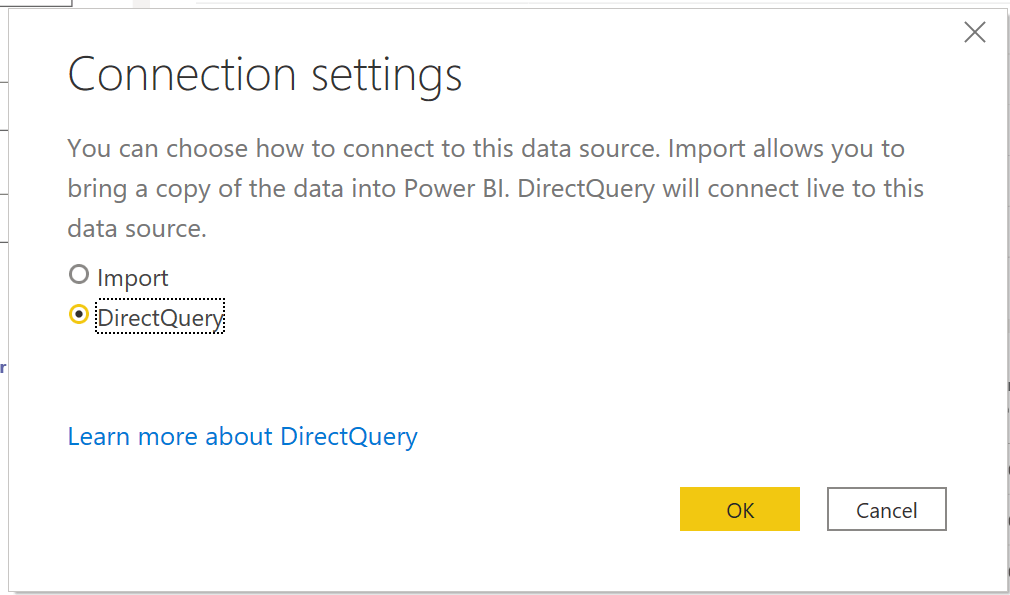Viewport: 1010px width, 595px height.
Task: Select the Import radio button
Action: 78,274
